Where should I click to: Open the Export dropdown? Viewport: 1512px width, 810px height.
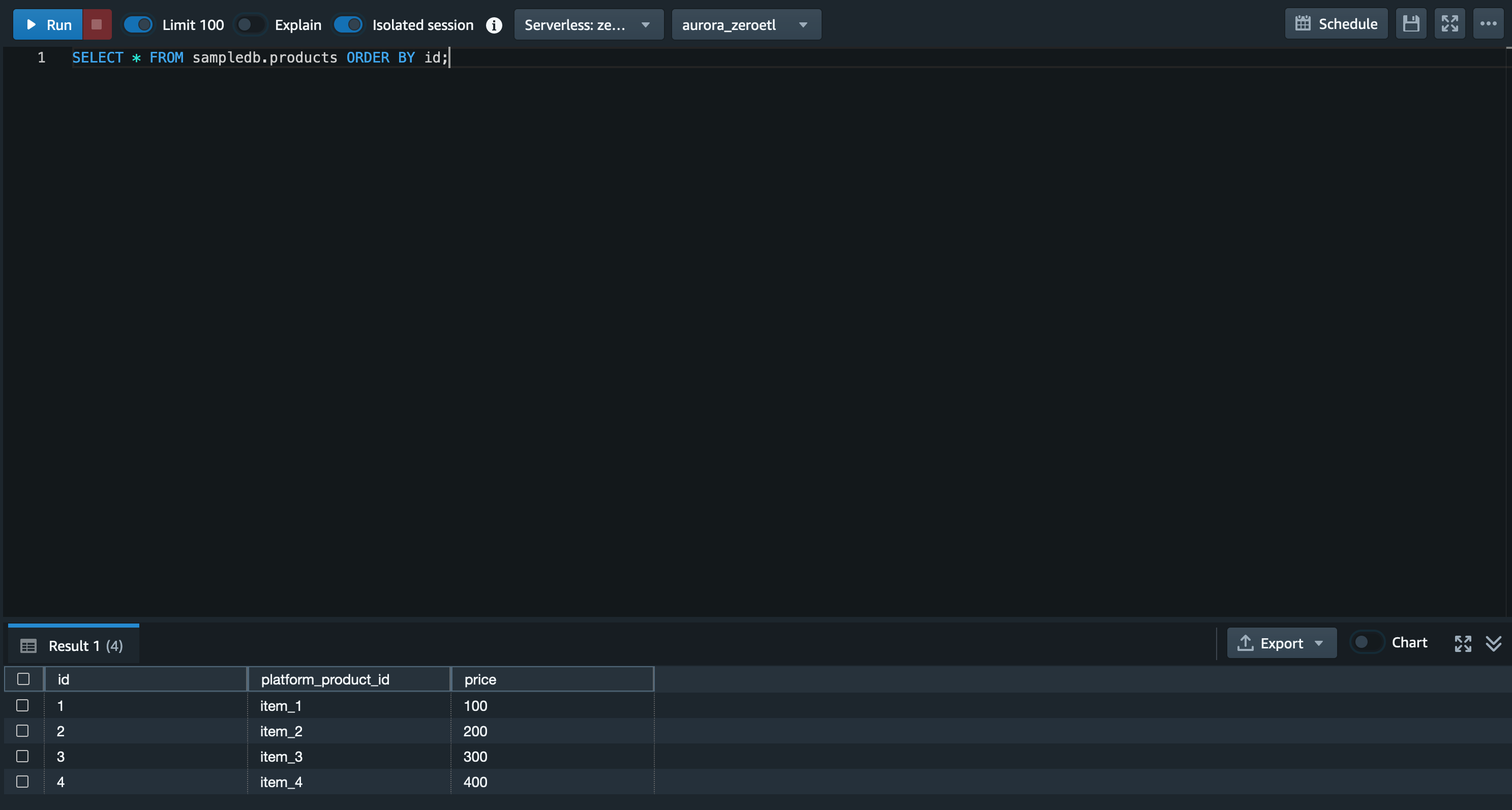[1281, 643]
